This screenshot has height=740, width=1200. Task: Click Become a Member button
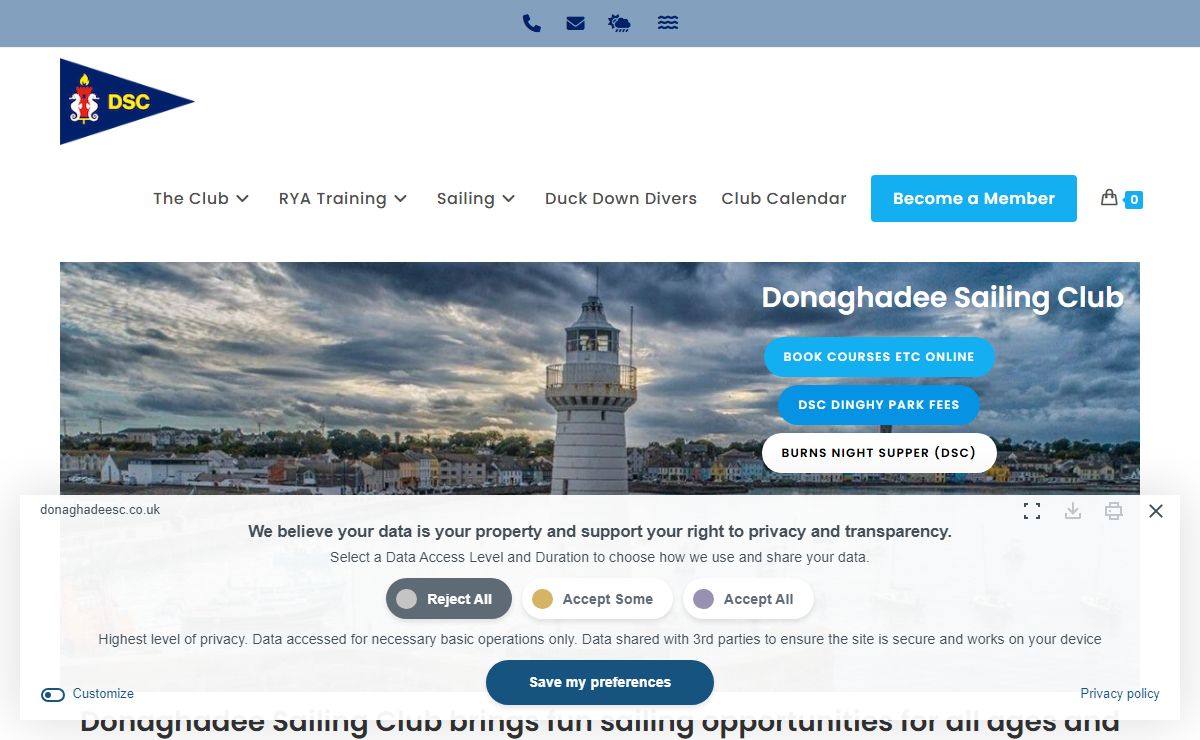[x=974, y=198]
